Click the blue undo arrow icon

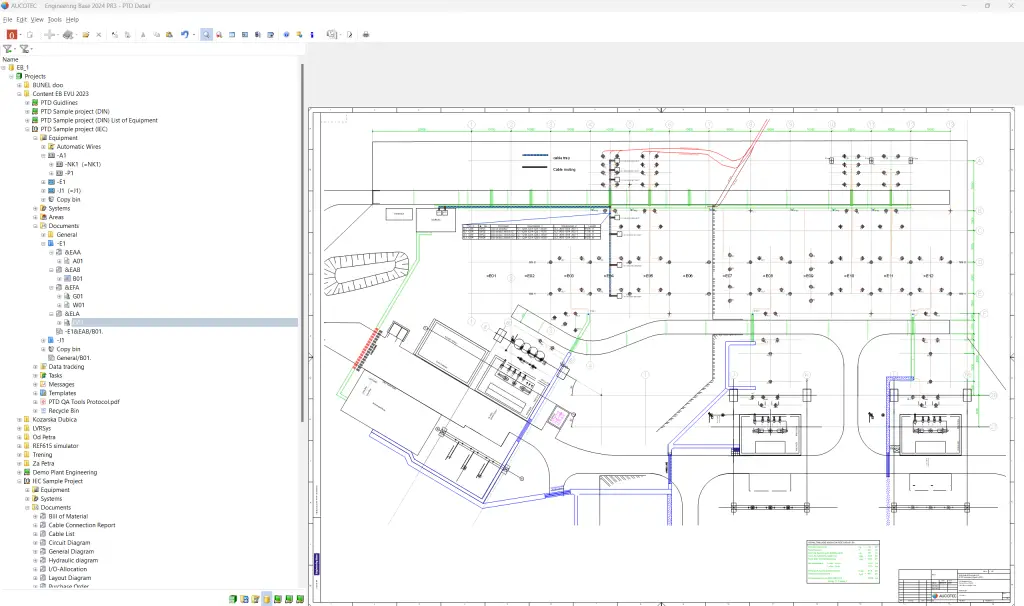(x=184, y=34)
